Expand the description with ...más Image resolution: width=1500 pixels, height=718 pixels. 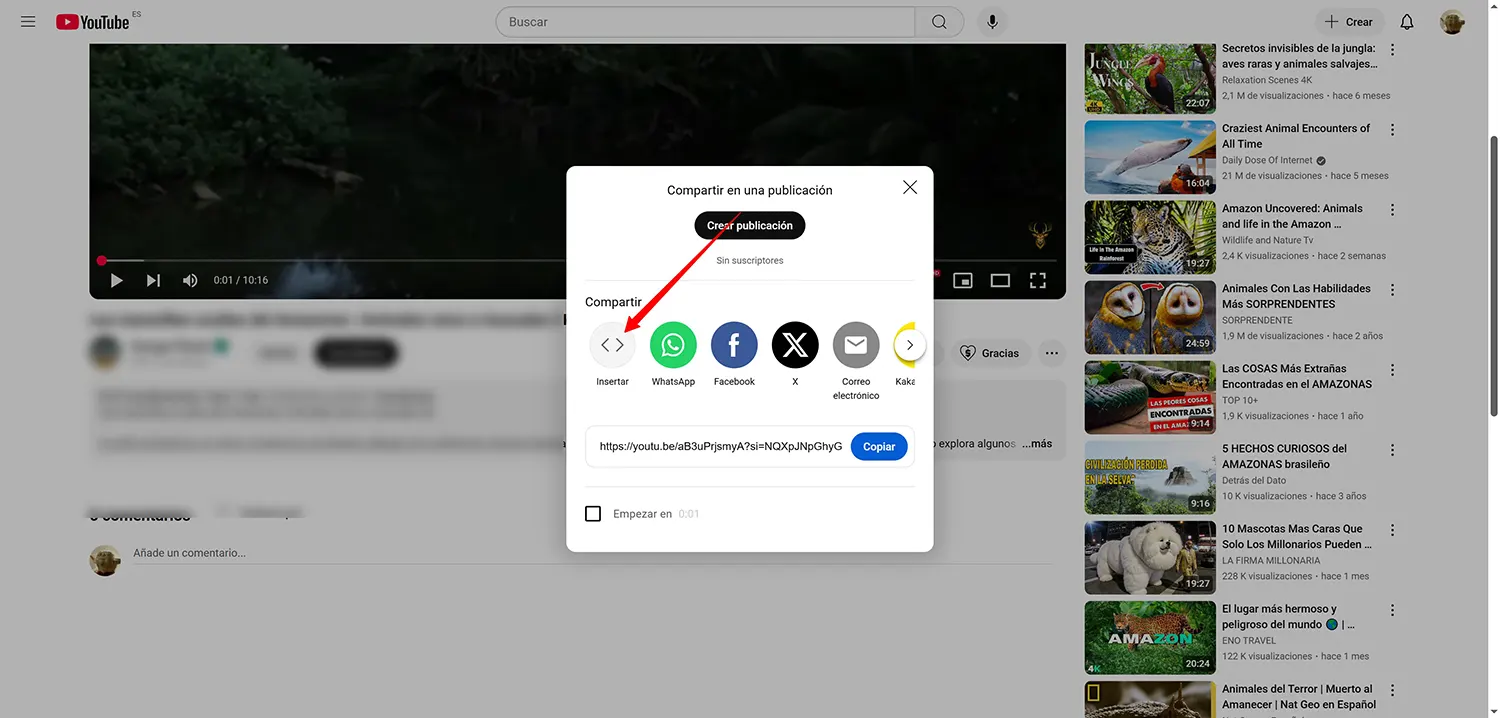(x=1036, y=443)
